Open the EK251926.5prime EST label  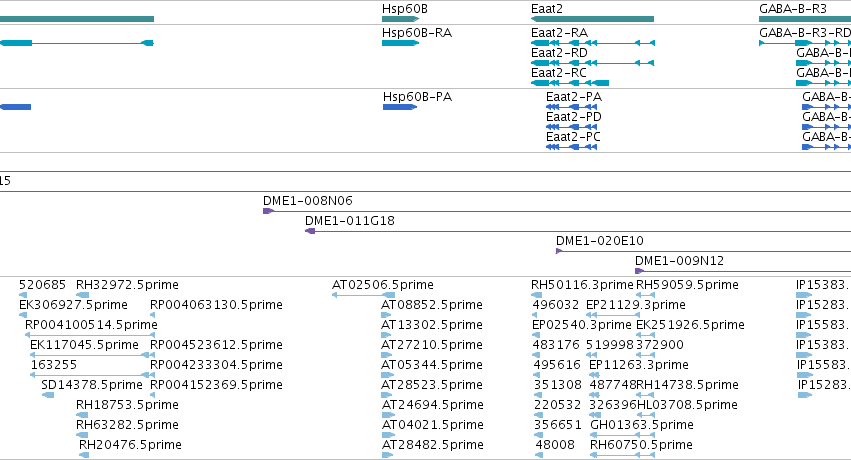pyautogui.click(x=690, y=325)
